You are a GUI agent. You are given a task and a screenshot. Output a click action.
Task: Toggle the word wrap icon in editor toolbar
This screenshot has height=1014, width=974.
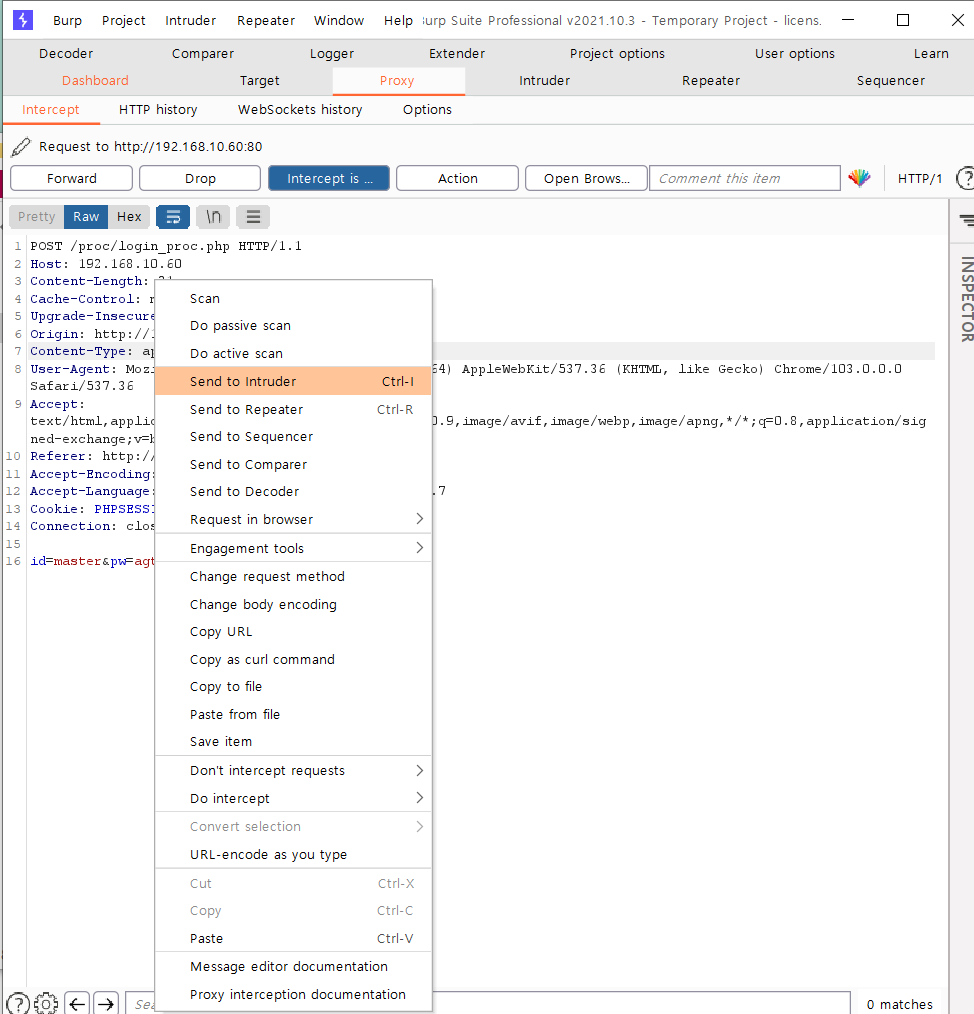173,217
